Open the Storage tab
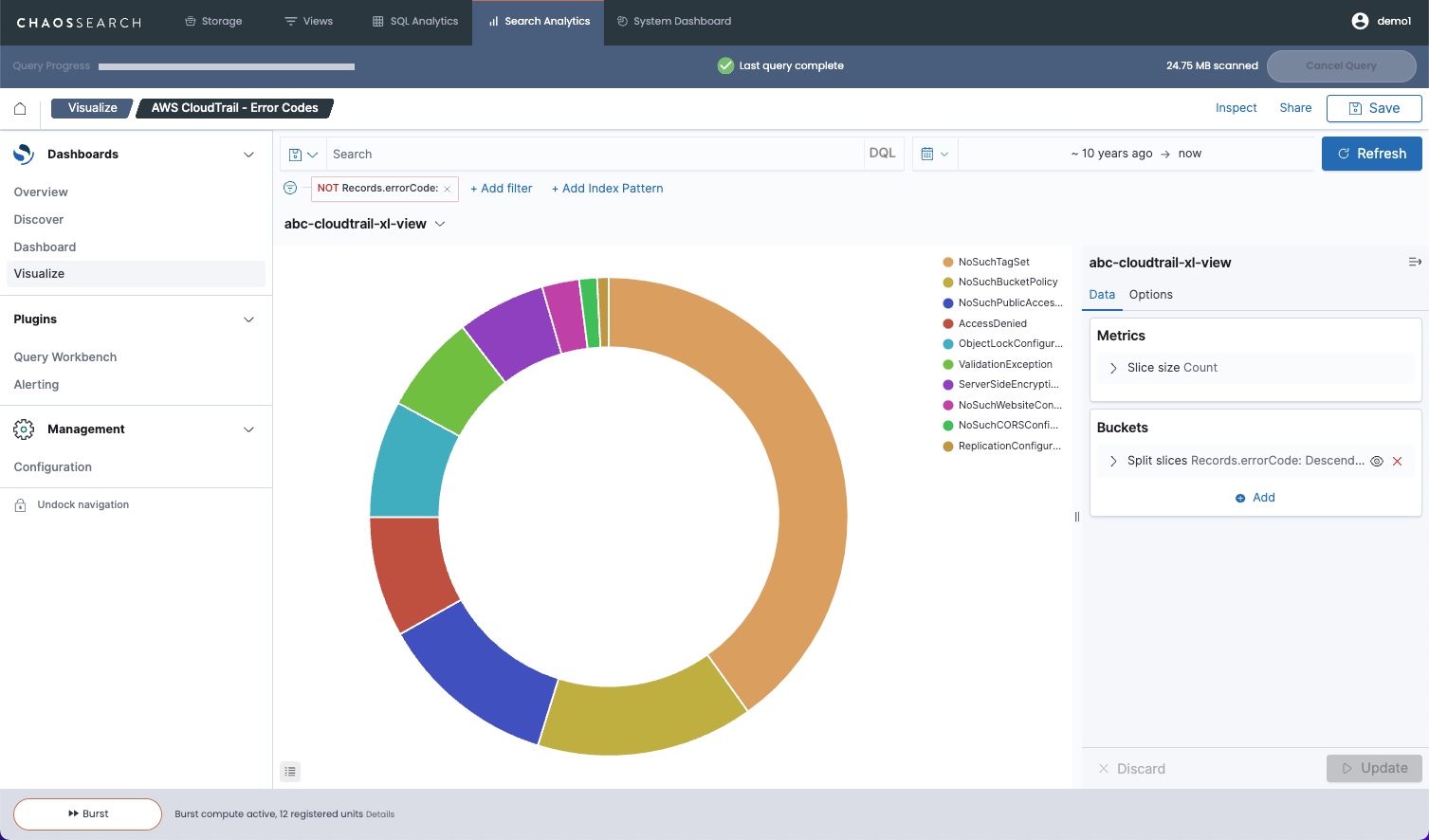Viewport: 1429px width, 840px height. point(213,21)
